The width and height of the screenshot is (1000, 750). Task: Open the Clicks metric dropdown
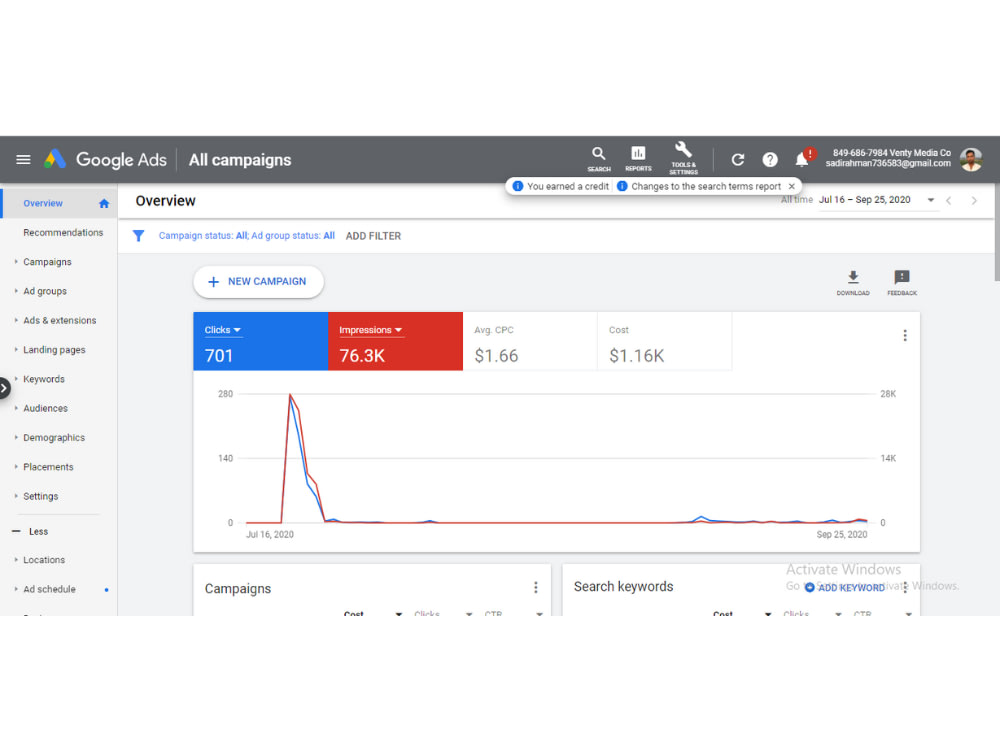click(223, 330)
